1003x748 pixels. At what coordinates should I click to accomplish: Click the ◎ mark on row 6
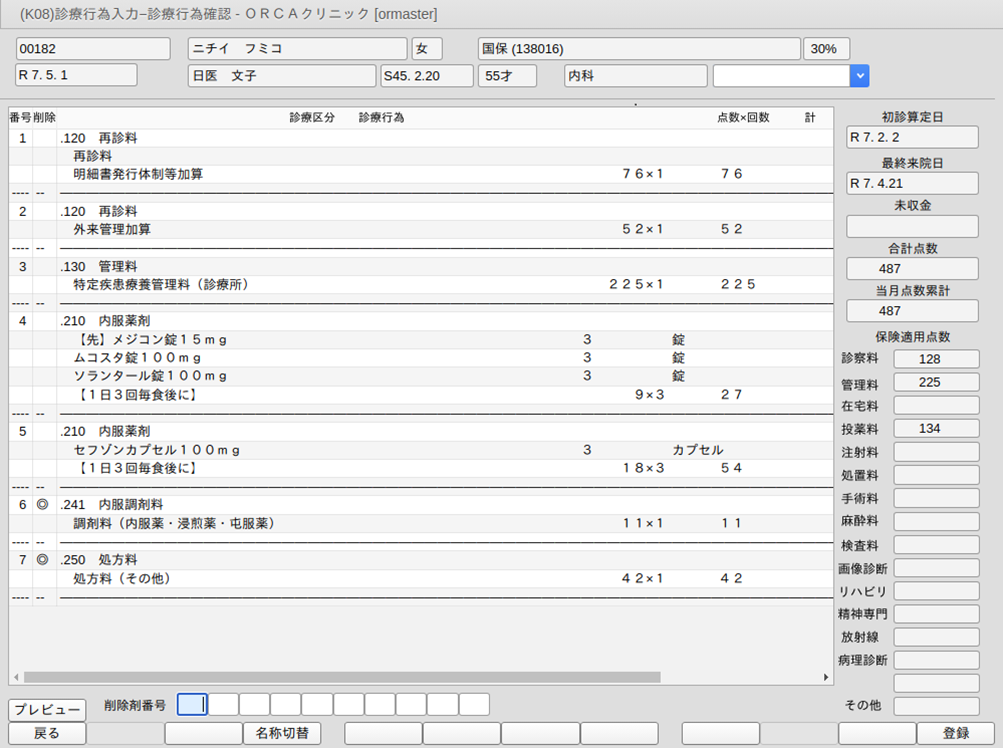pyautogui.click(x=42, y=504)
